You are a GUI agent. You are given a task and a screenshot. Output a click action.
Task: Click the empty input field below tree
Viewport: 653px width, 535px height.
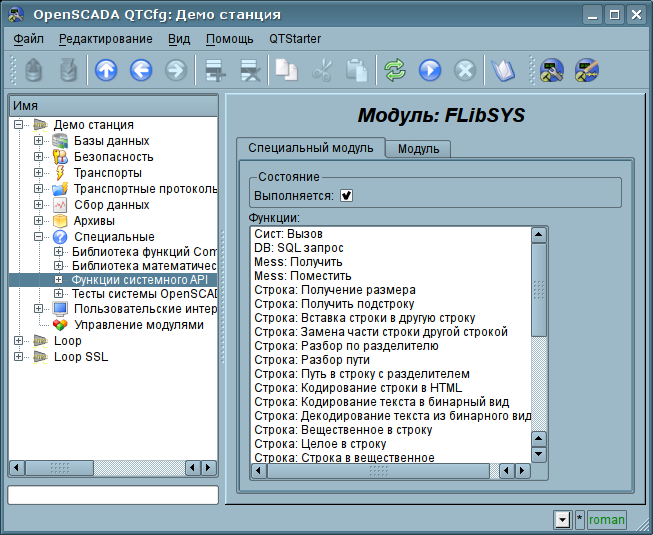[x=113, y=495]
